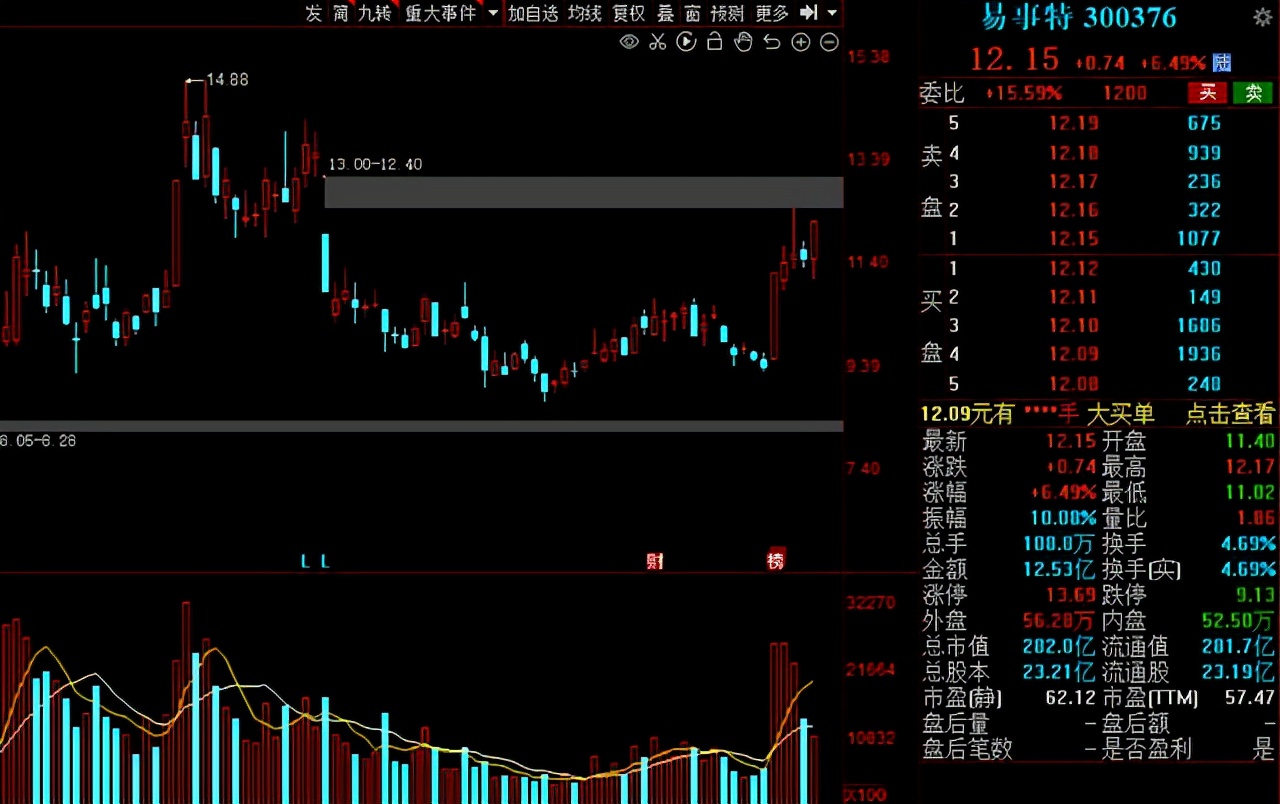Select the eye view icon above the chart
This screenshot has width=1280, height=804.
[x=629, y=42]
